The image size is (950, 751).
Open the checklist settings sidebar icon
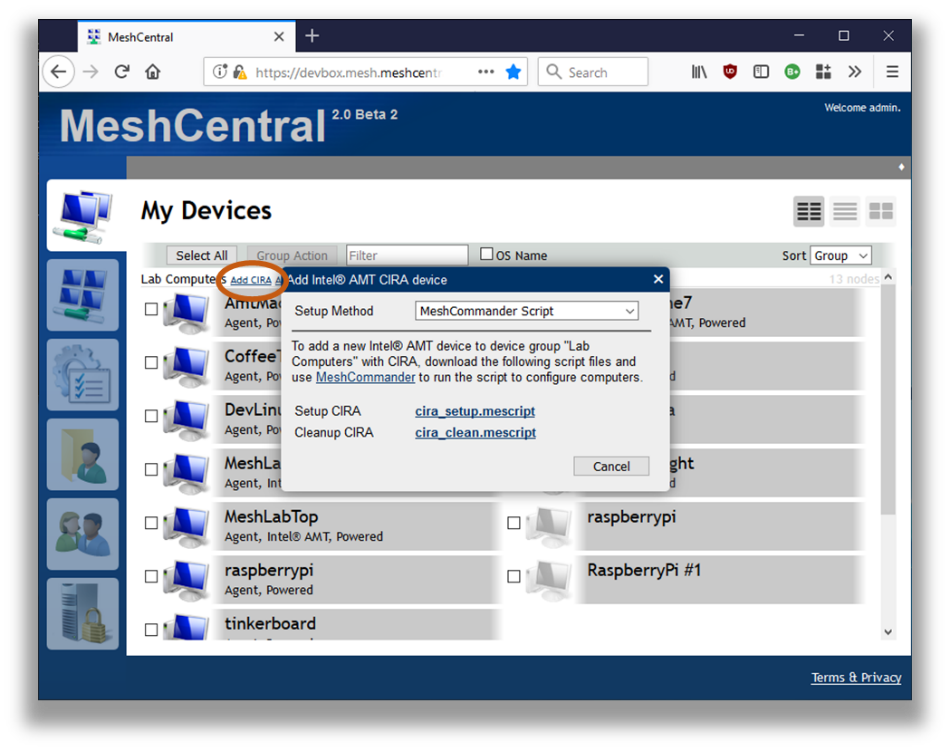pyautogui.click(x=82, y=375)
